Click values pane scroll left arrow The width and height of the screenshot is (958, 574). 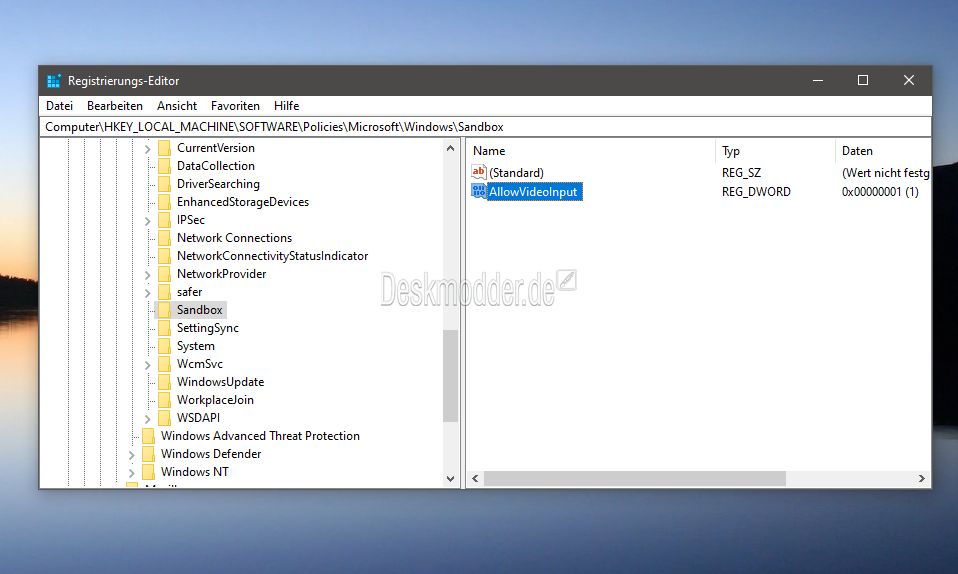coord(475,479)
